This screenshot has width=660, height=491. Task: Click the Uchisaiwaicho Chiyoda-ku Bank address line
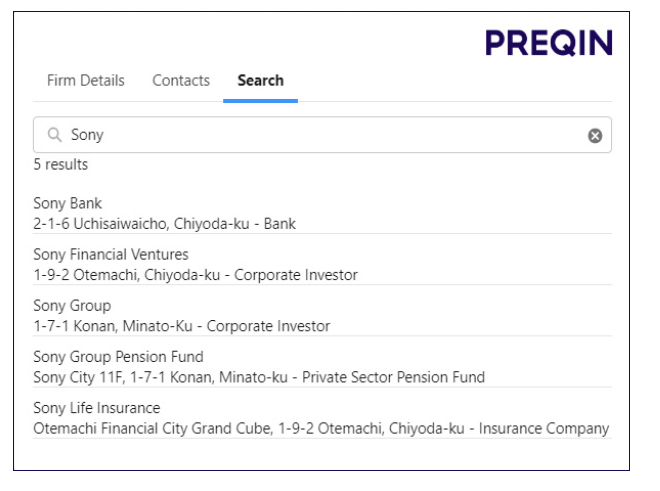tap(165, 224)
